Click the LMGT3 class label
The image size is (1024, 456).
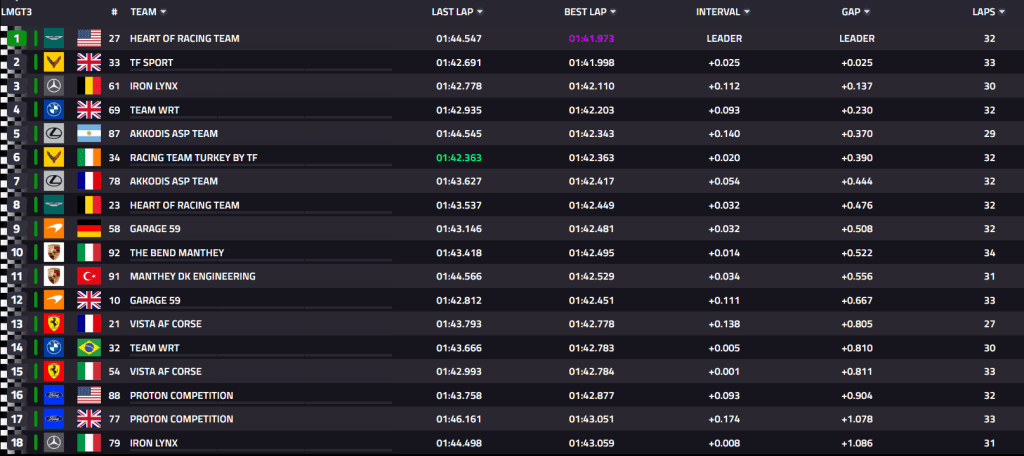click(16, 12)
